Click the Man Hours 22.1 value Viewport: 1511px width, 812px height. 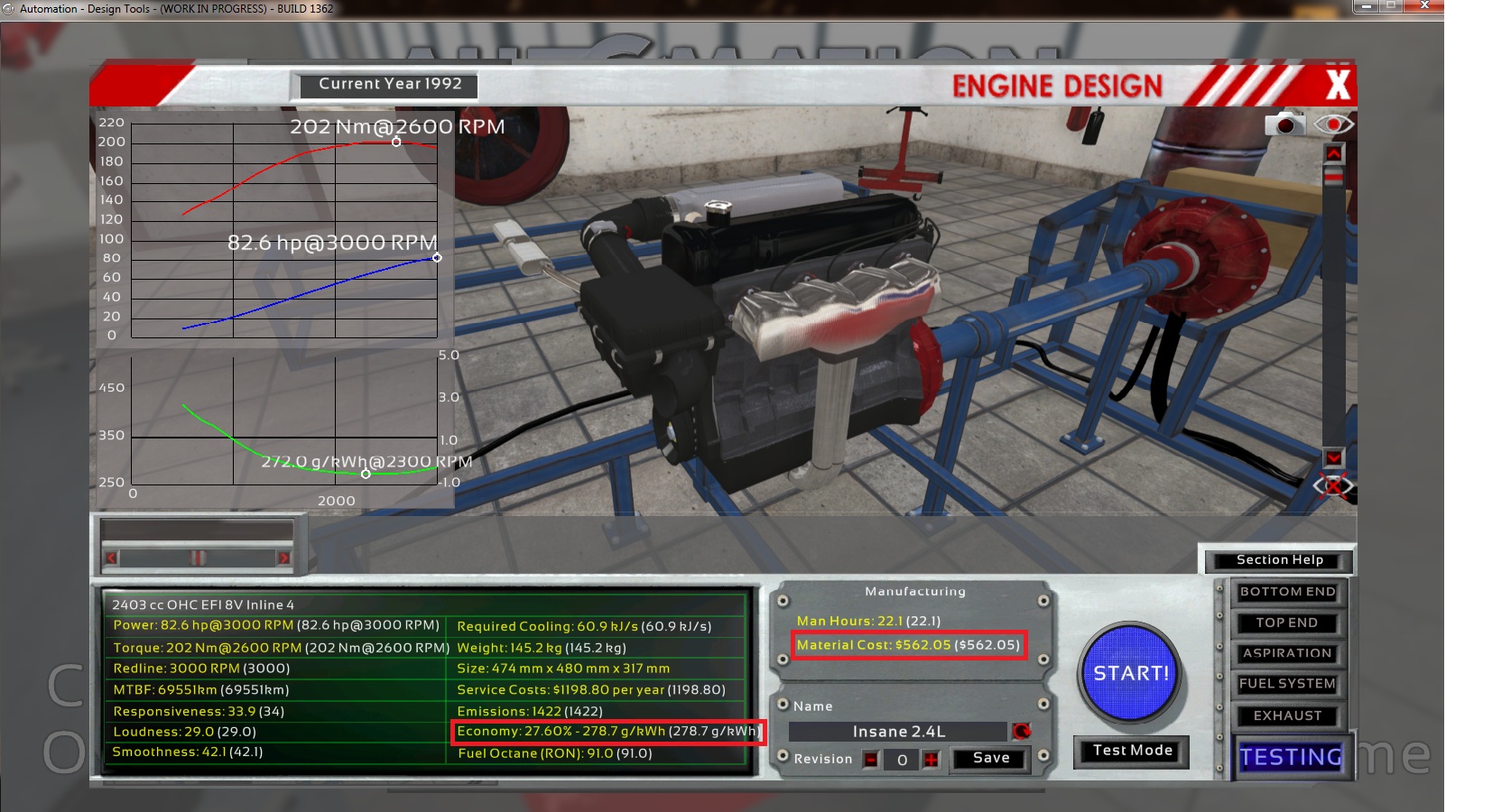(x=868, y=621)
